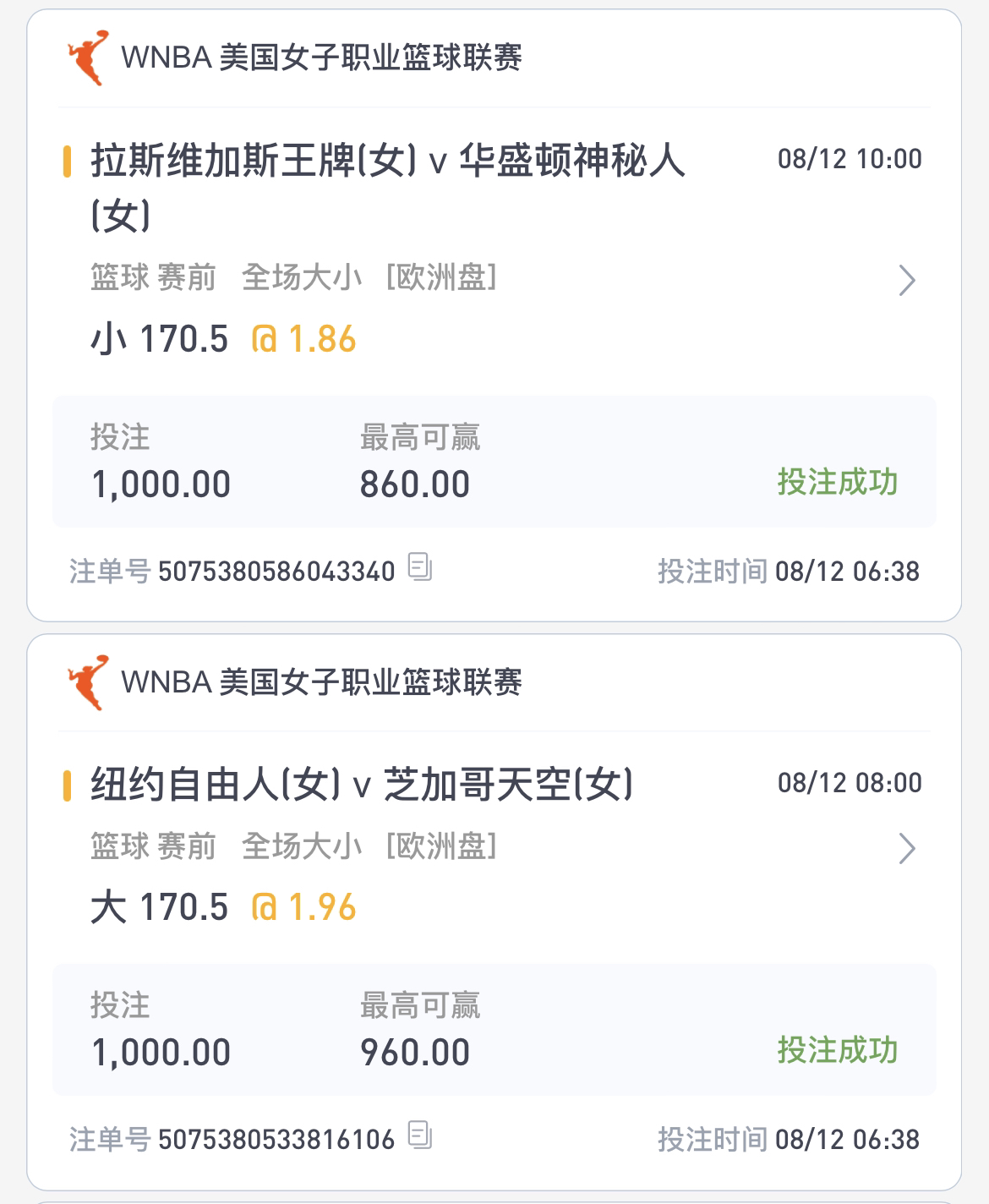Click second WNBA 美国女子职业篮球联赛 league header
Viewport: 989px width, 1204px height.
321,681
